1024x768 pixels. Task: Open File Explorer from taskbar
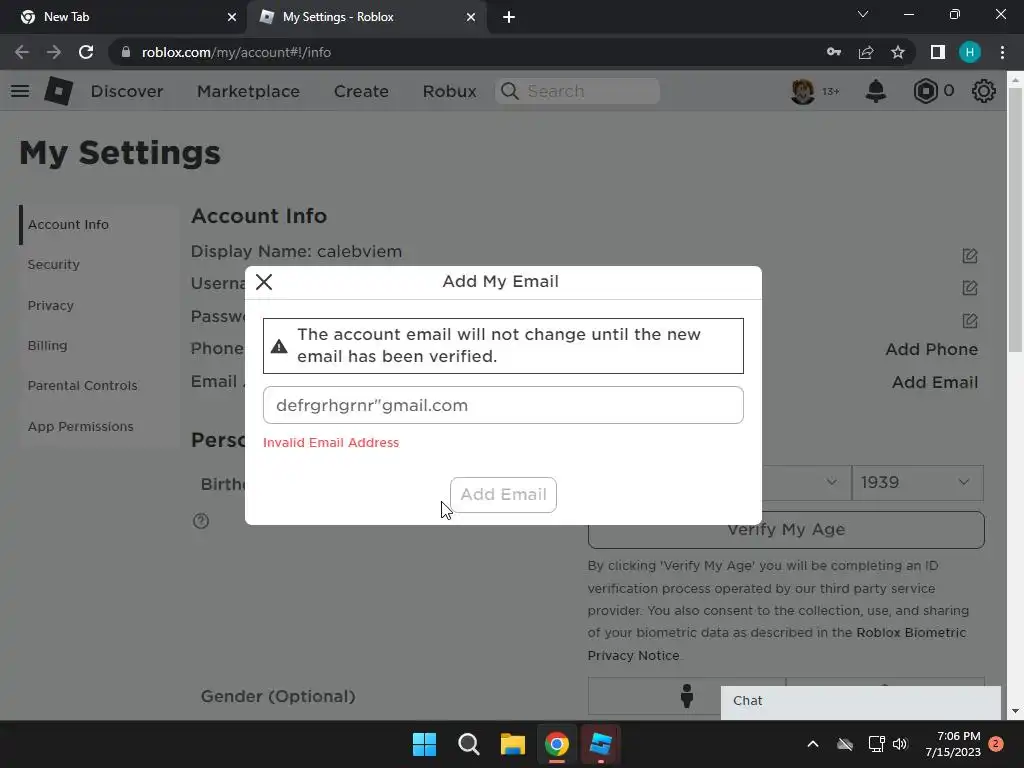(x=513, y=744)
